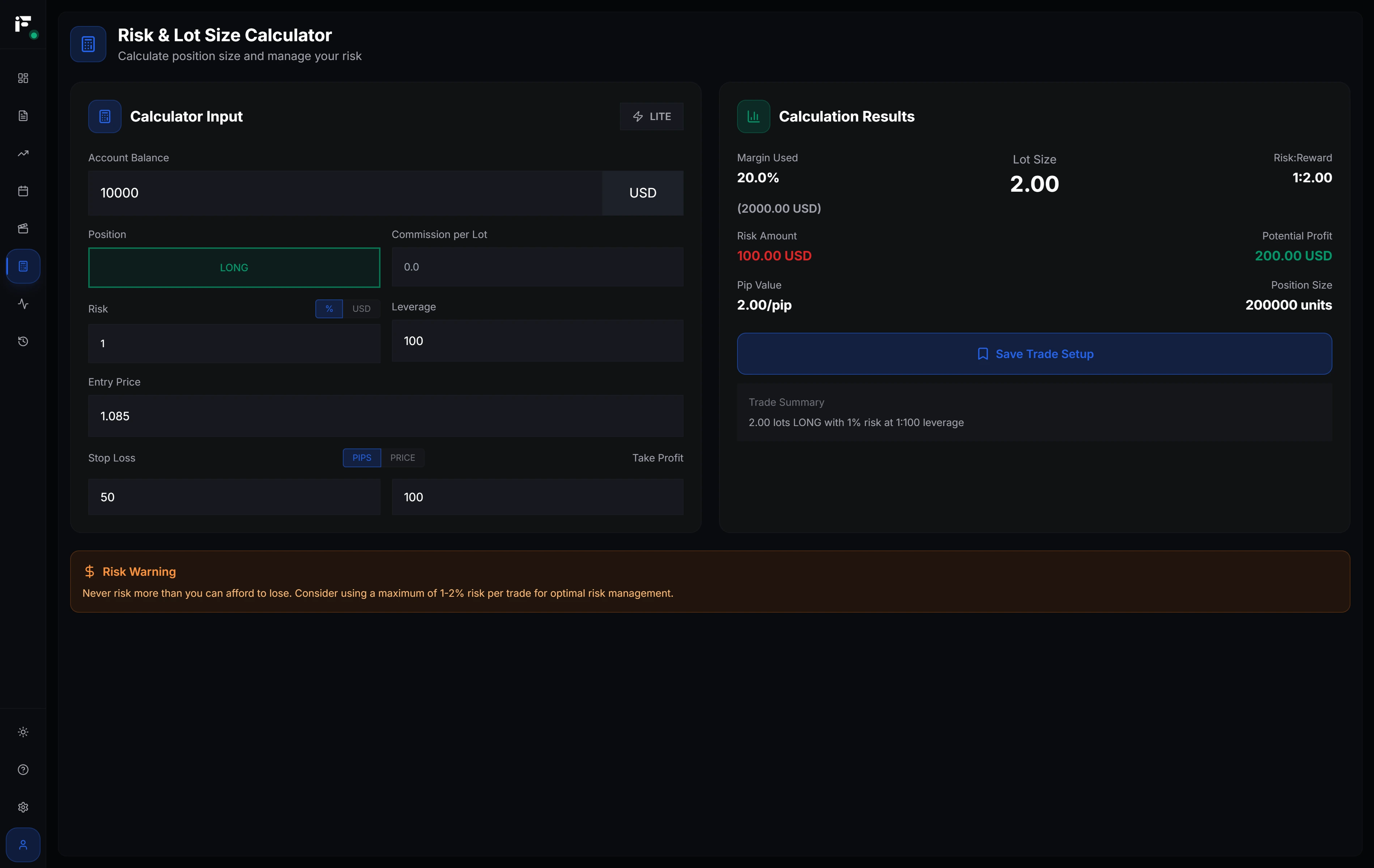Open the trade history clock icon
The image size is (1374, 868).
coord(23,341)
